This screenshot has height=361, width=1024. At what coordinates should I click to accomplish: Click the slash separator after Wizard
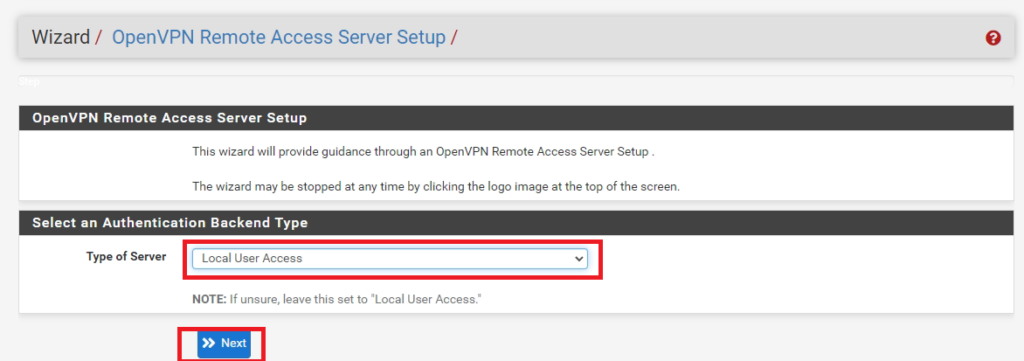point(98,37)
